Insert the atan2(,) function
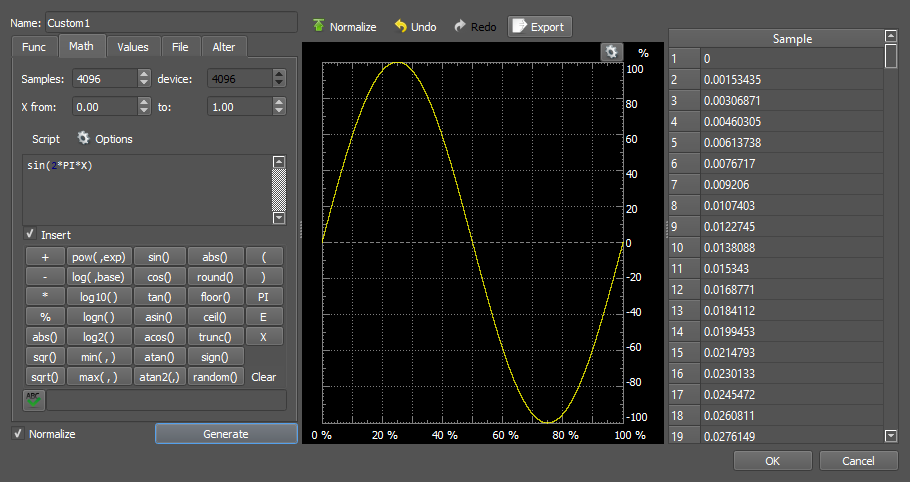The width and height of the screenshot is (912, 484). 159,377
